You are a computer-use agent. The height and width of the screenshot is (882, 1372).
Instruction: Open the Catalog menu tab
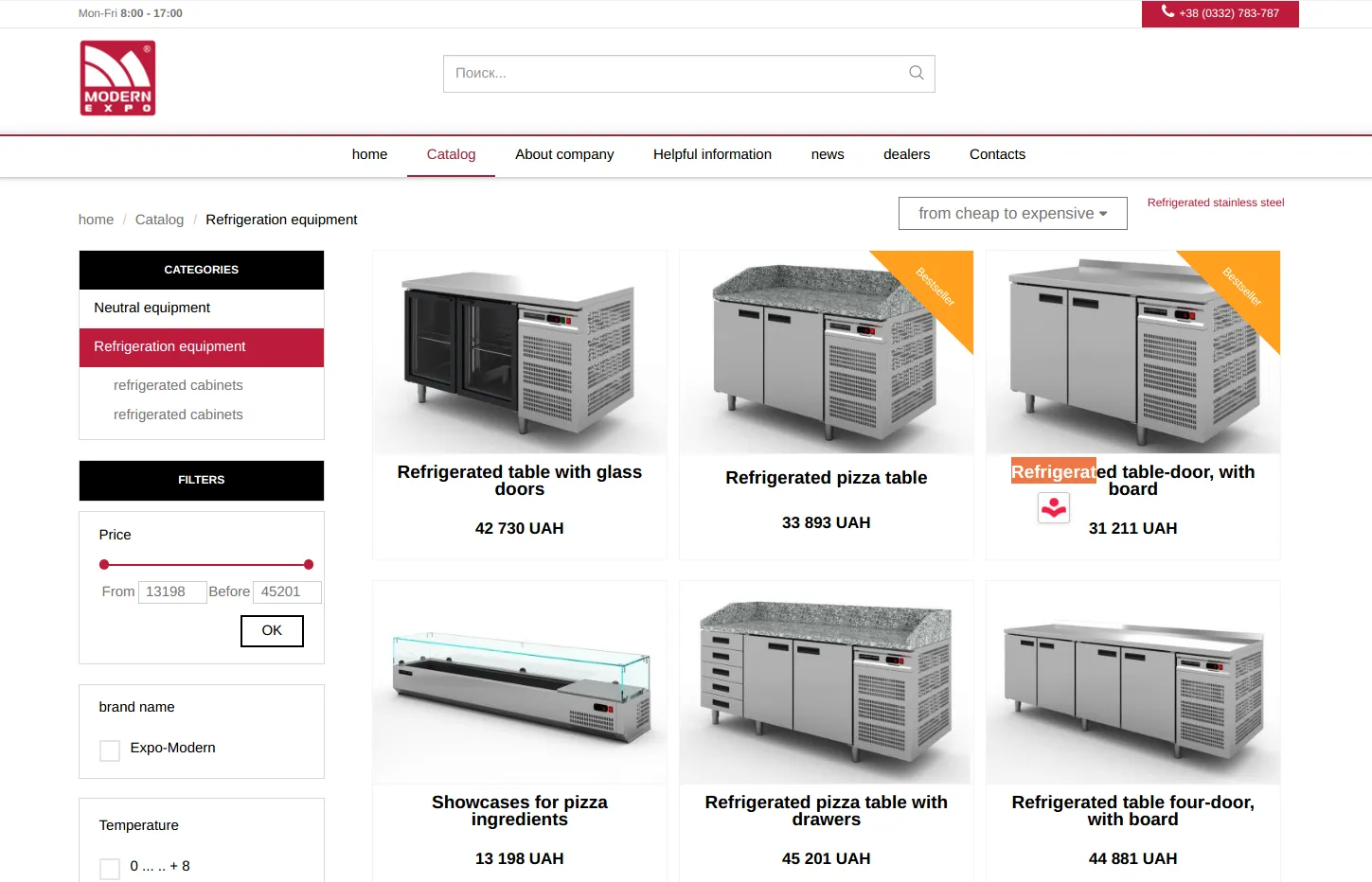pyautogui.click(x=451, y=154)
